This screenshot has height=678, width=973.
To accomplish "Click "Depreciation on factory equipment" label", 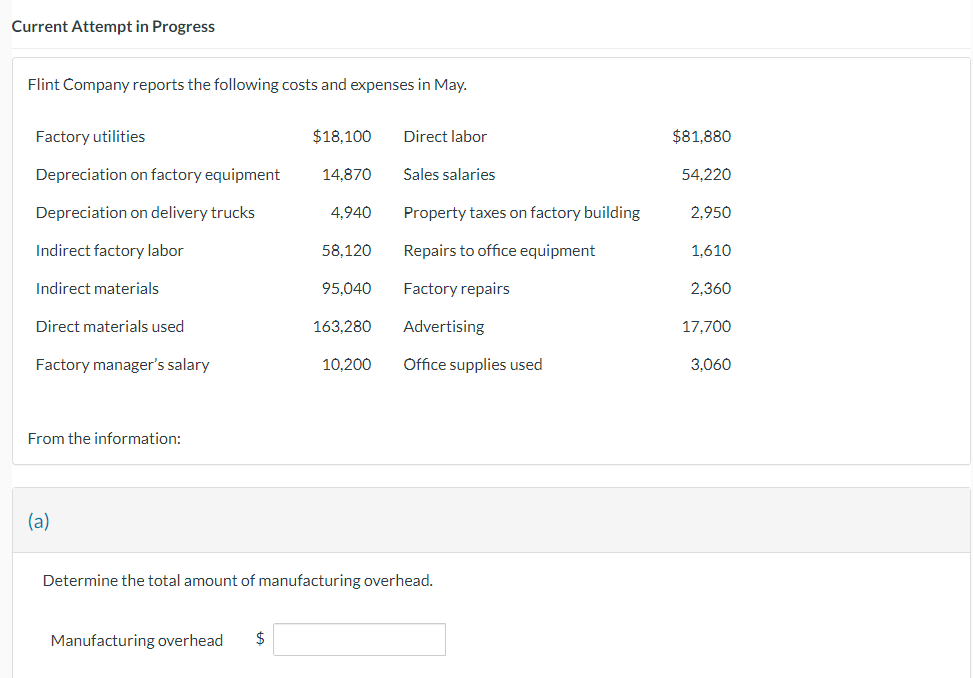I will pyautogui.click(x=158, y=175).
